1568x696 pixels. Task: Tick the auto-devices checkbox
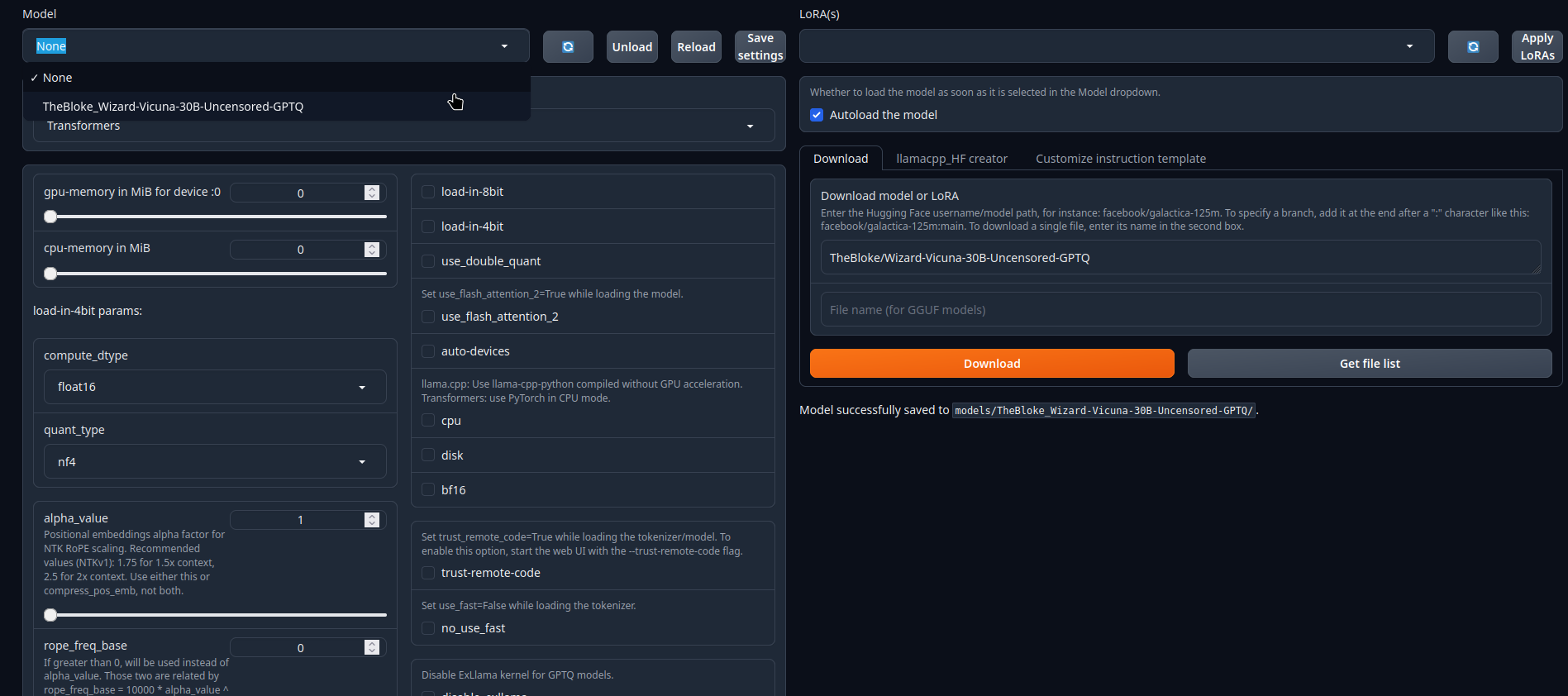[x=428, y=351]
